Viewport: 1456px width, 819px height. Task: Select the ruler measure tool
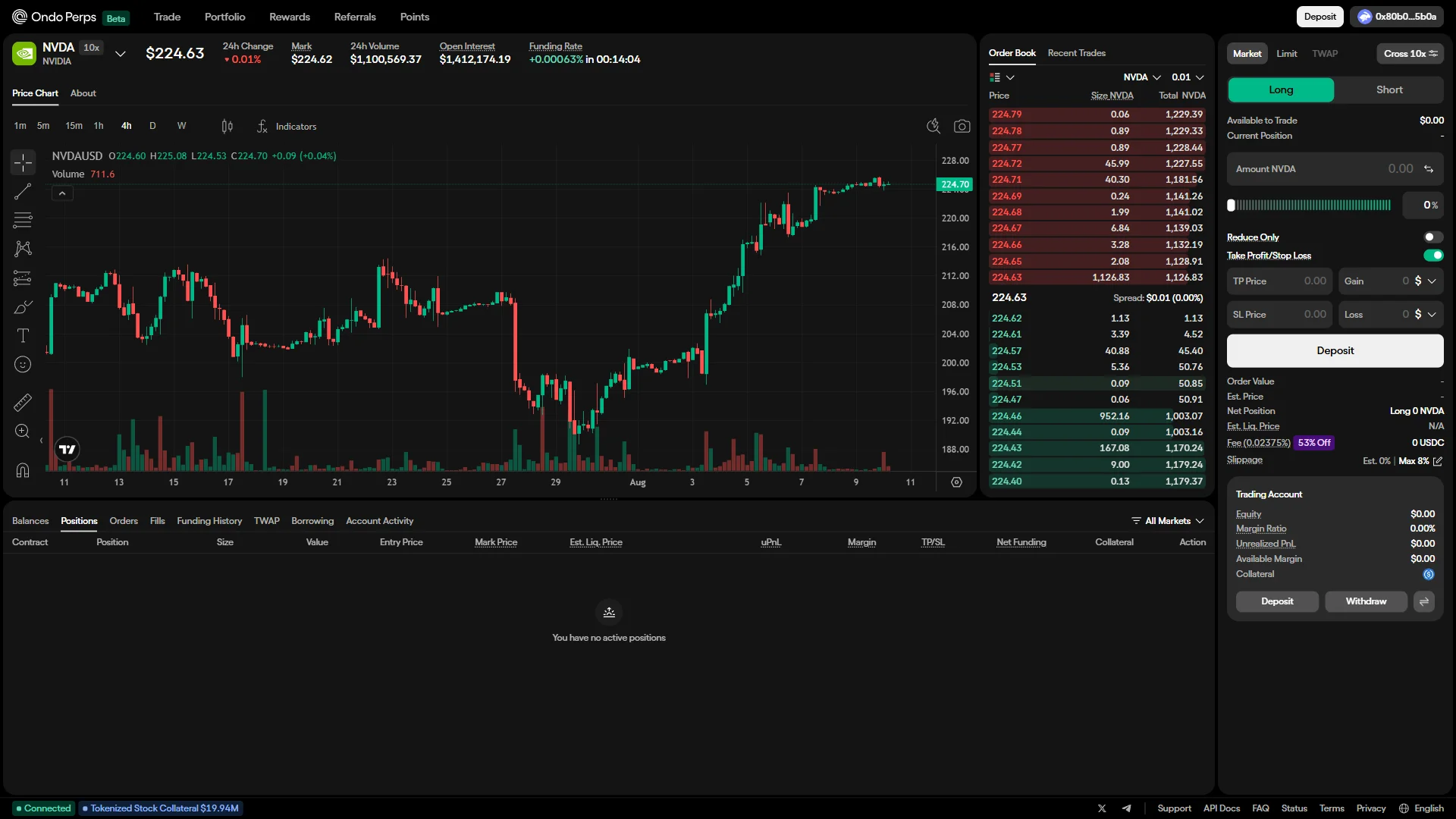click(x=23, y=402)
